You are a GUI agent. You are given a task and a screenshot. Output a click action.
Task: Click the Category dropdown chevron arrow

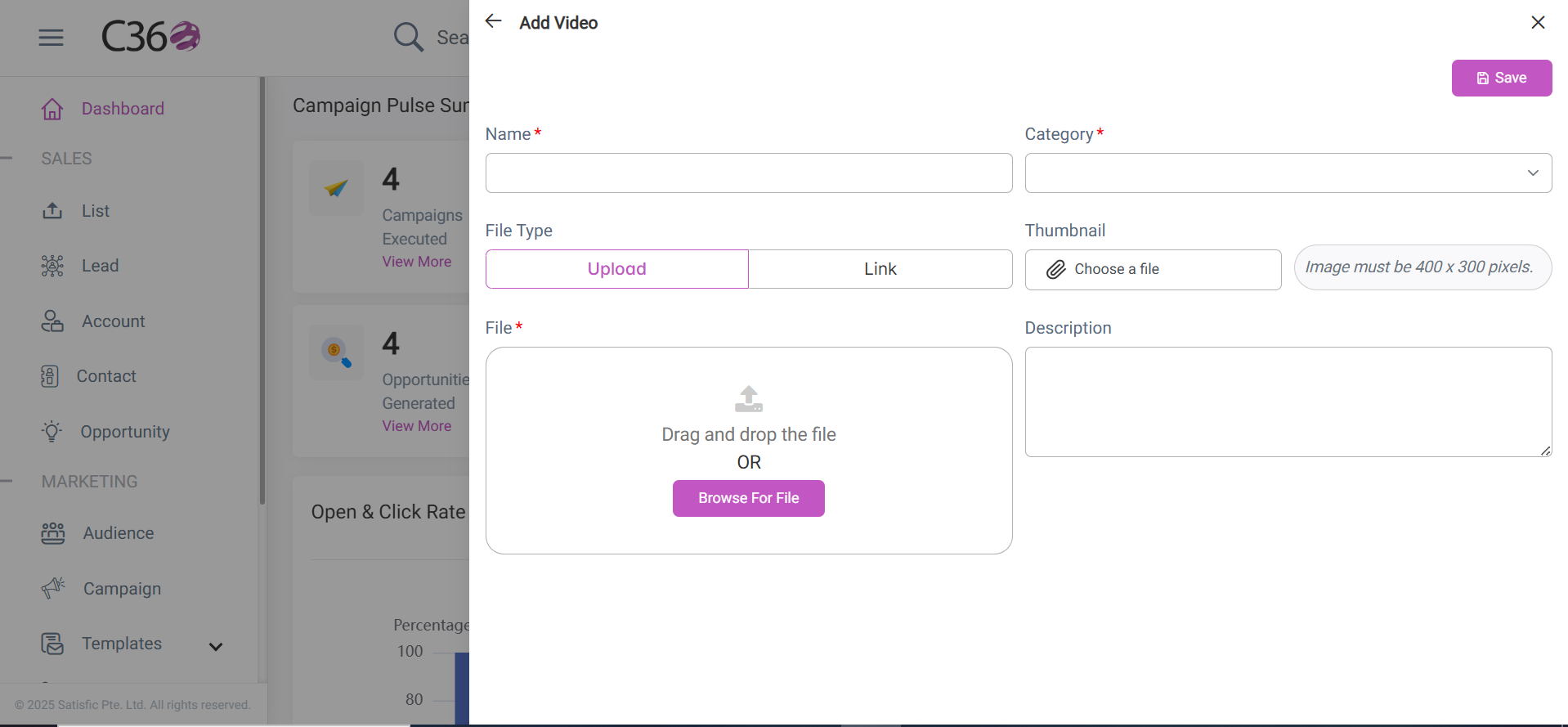click(x=1533, y=173)
